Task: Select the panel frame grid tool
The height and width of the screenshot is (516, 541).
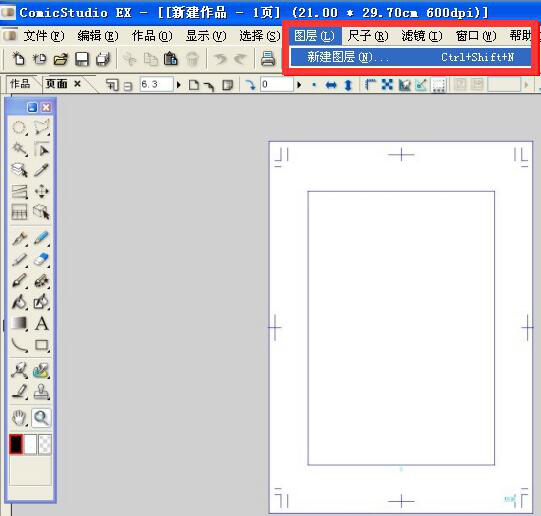Action: tap(19, 212)
